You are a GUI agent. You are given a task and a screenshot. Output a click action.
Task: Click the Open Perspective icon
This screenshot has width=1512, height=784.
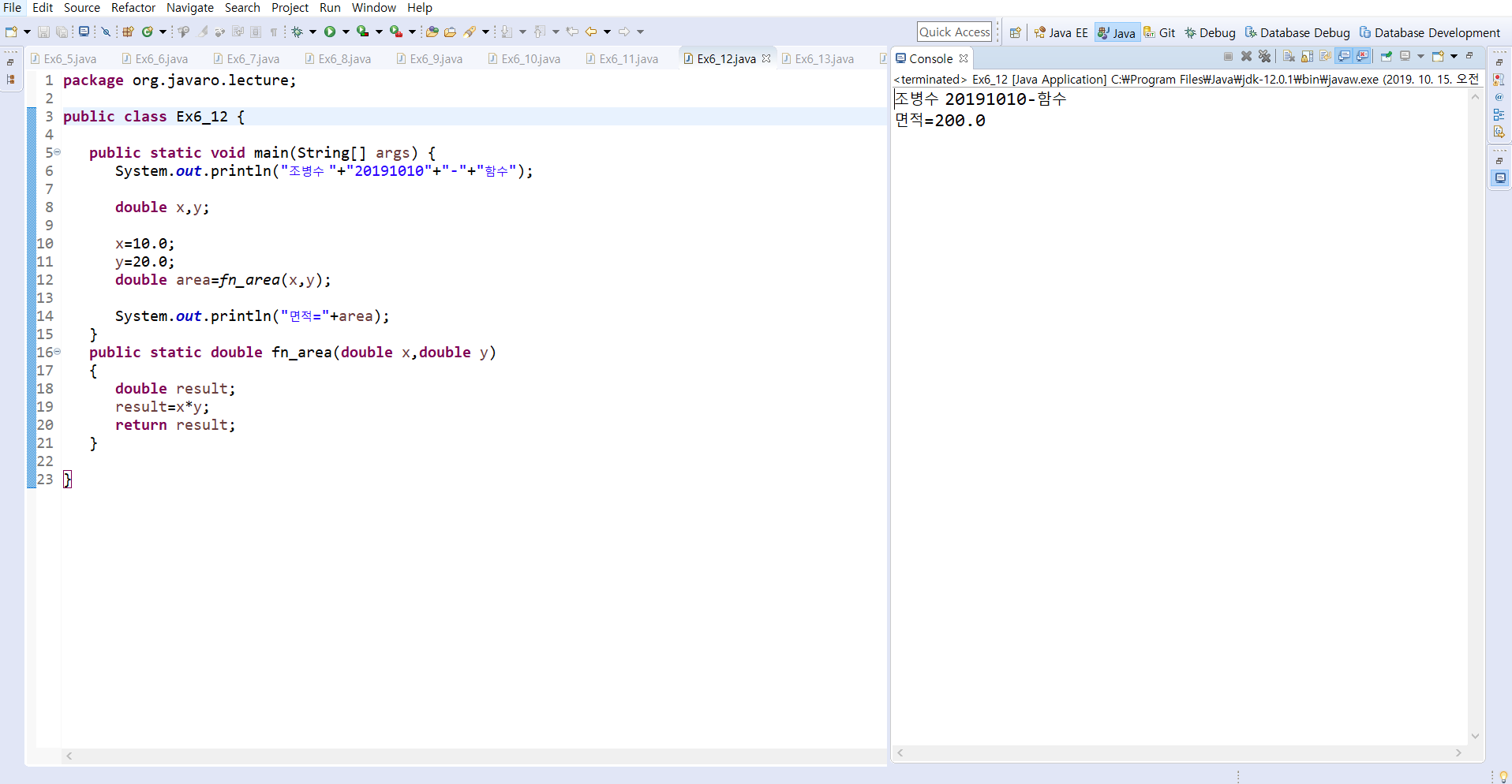click(1016, 32)
